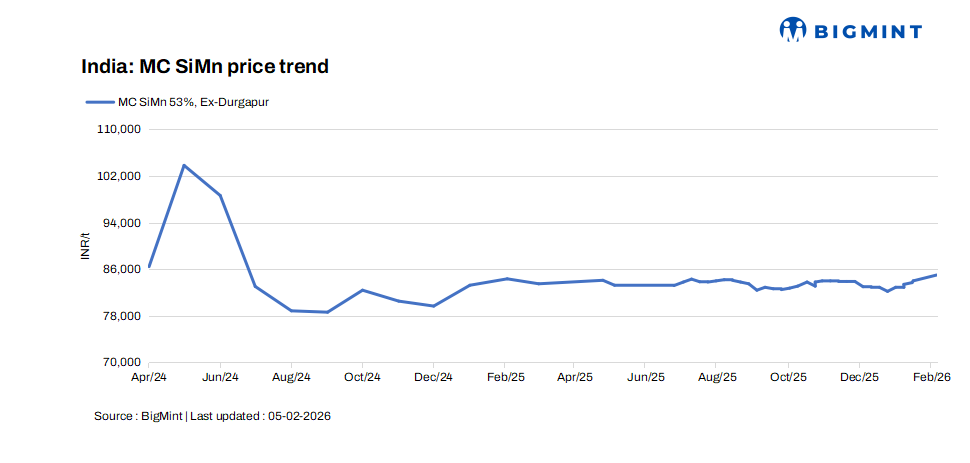Click the Feb/25 x-axis label
The height and width of the screenshot is (463, 970).
(x=505, y=377)
